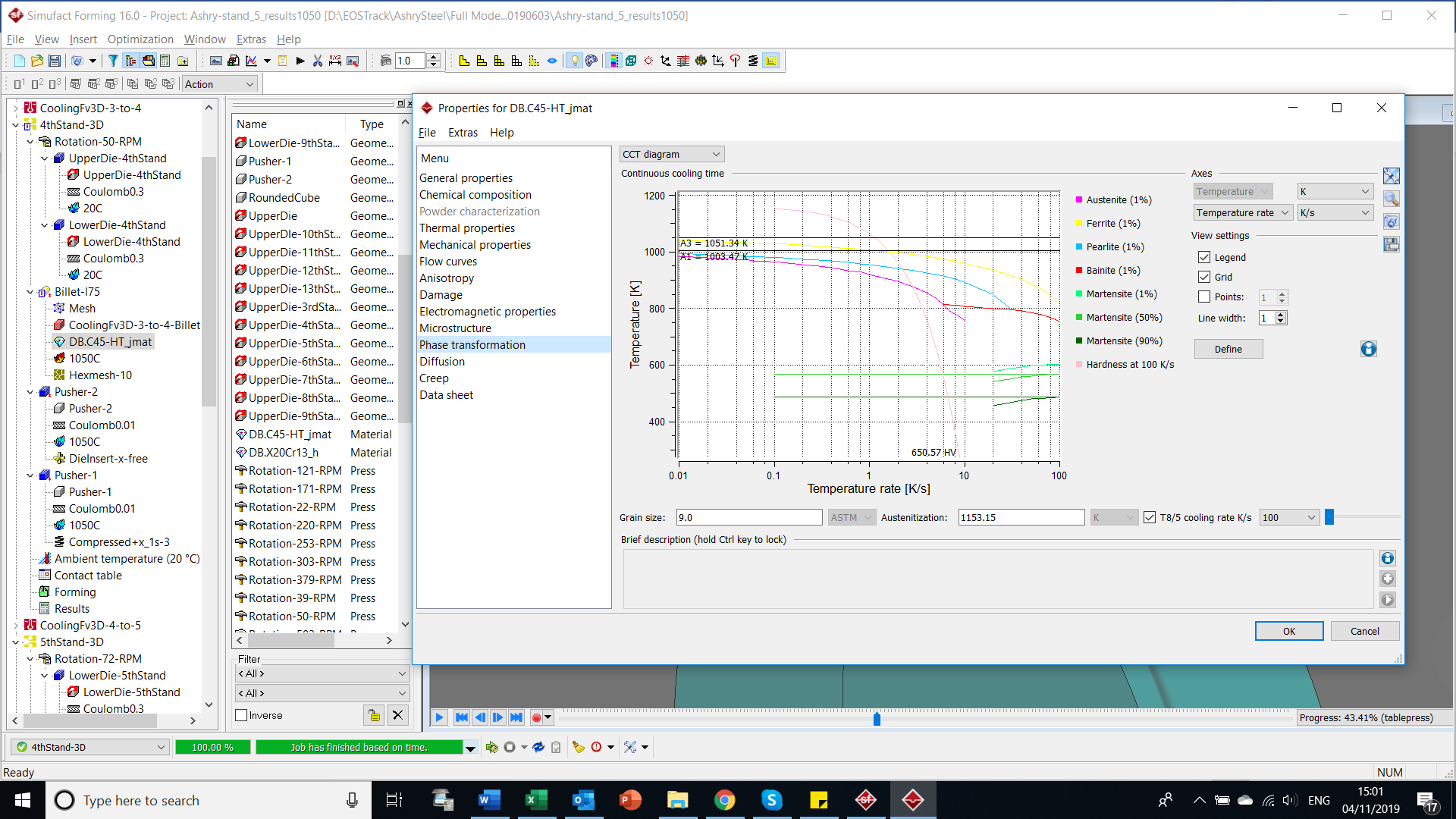Open the Extras menu in the Properties dialog
Screen dimensions: 1456x819
coord(463,133)
